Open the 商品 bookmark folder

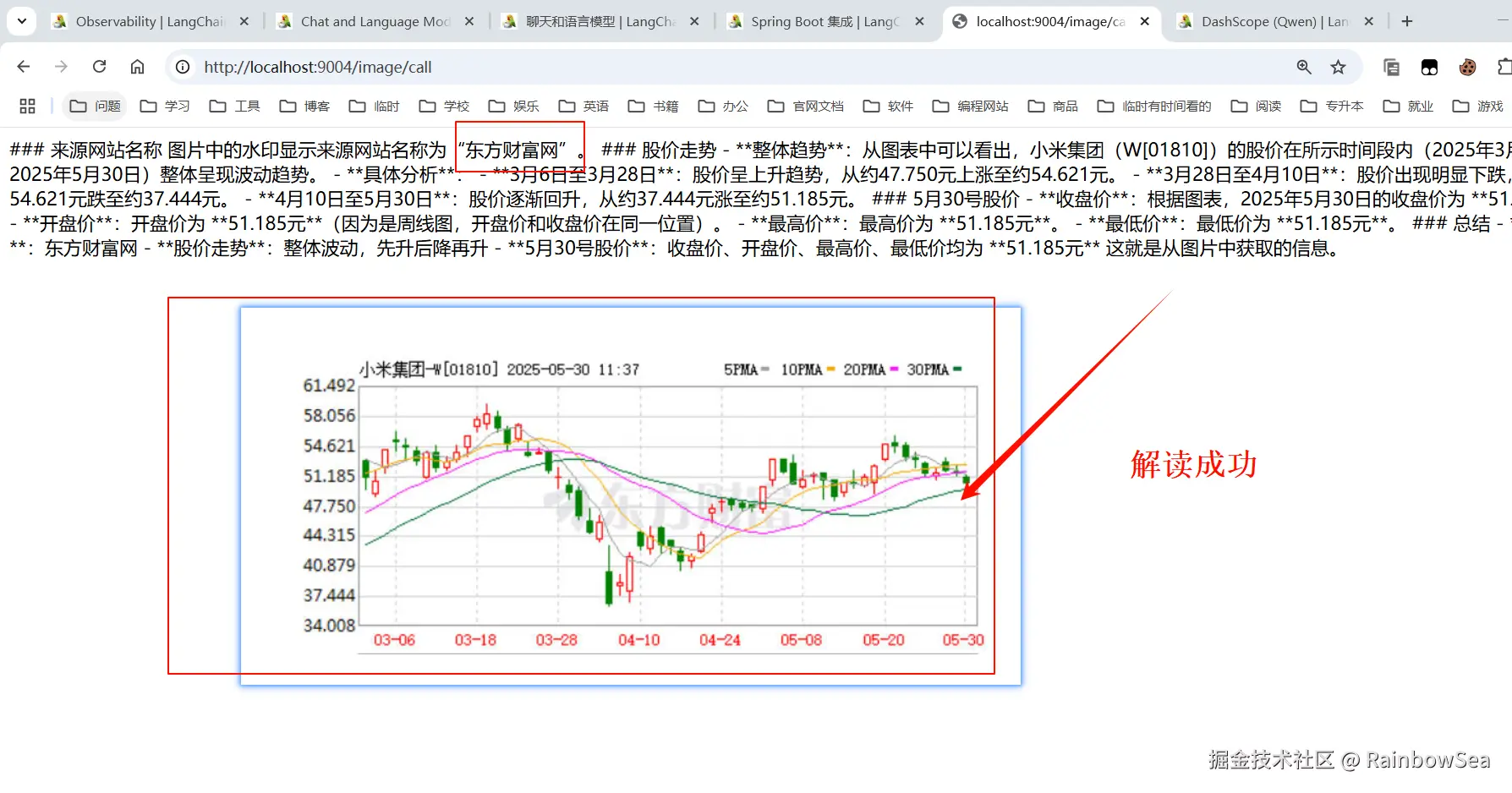1053,106
